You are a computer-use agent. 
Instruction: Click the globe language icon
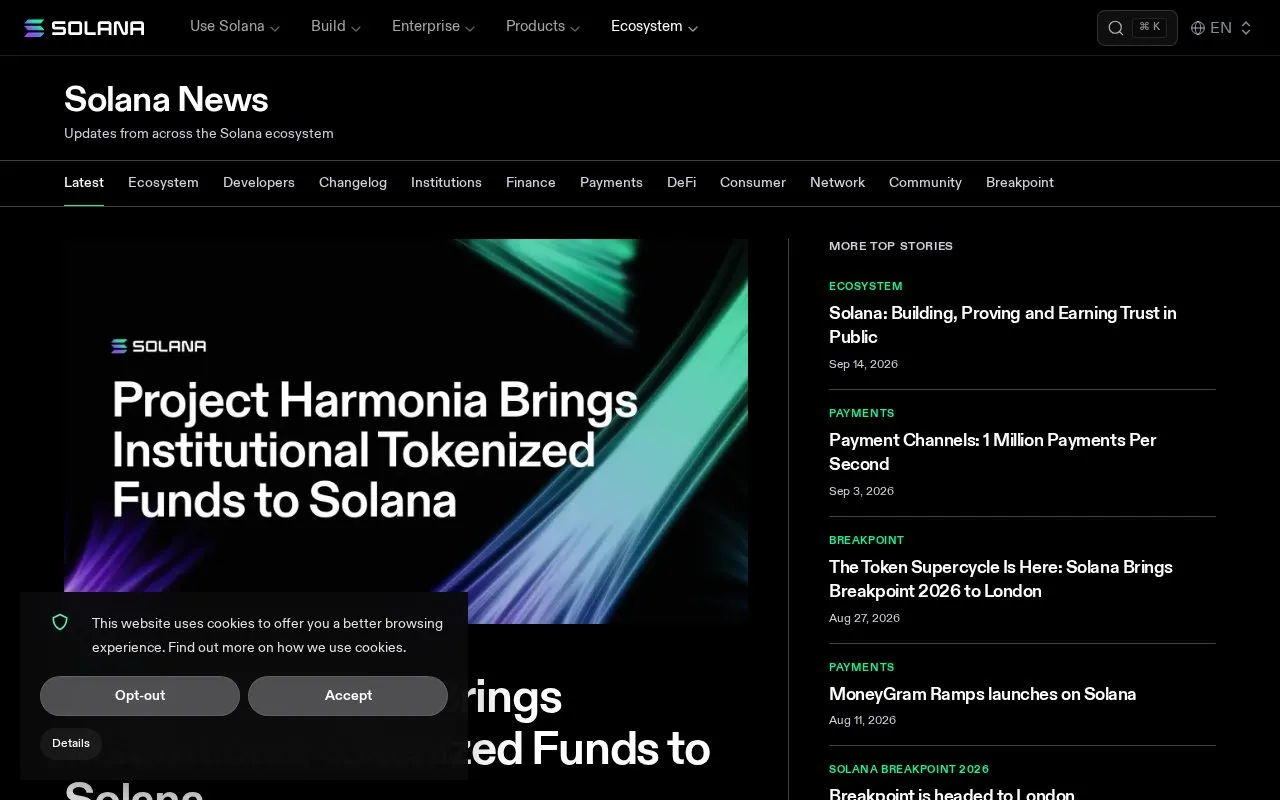[x=1198, y=28]
